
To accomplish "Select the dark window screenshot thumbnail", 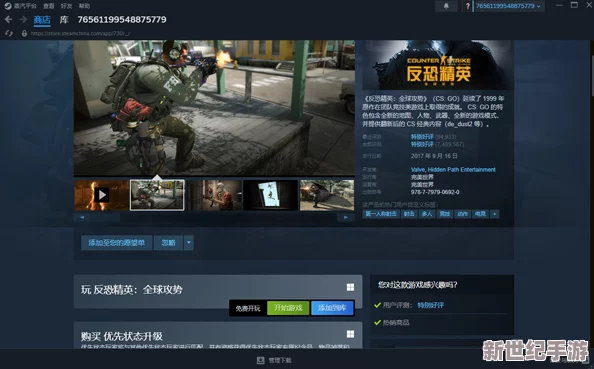I will pos(270,195).
